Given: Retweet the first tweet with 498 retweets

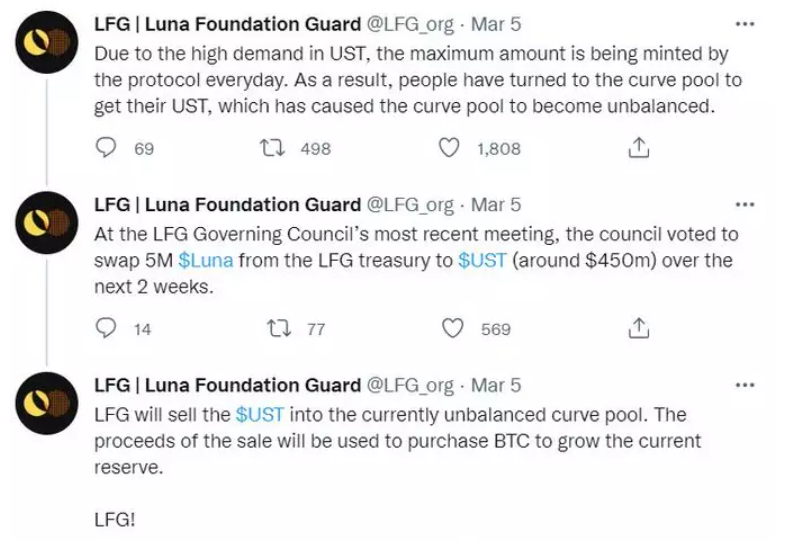Looking at the screenshot, I should click(273, 148).
